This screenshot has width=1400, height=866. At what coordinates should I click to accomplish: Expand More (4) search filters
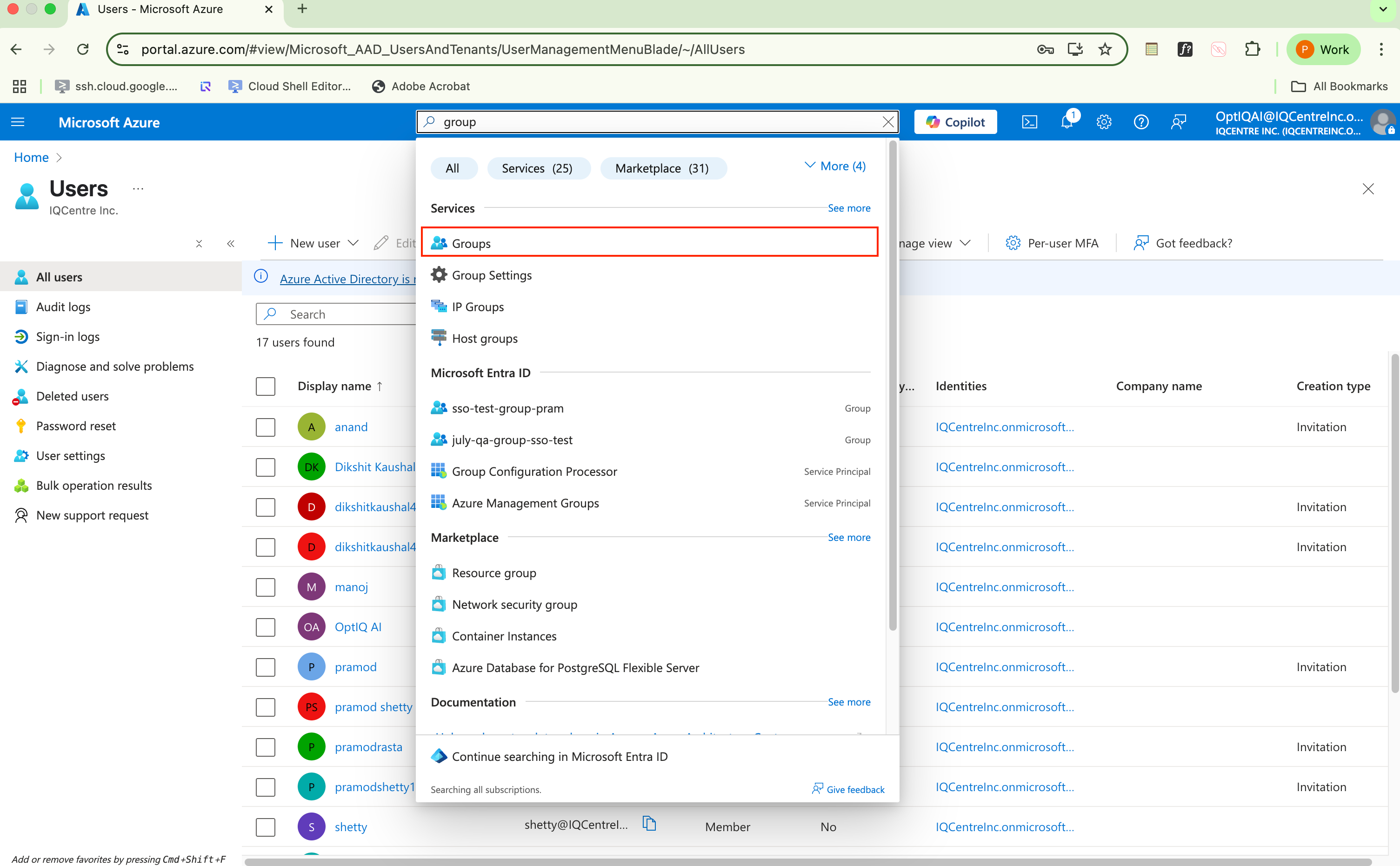click(x=835, y=166)
